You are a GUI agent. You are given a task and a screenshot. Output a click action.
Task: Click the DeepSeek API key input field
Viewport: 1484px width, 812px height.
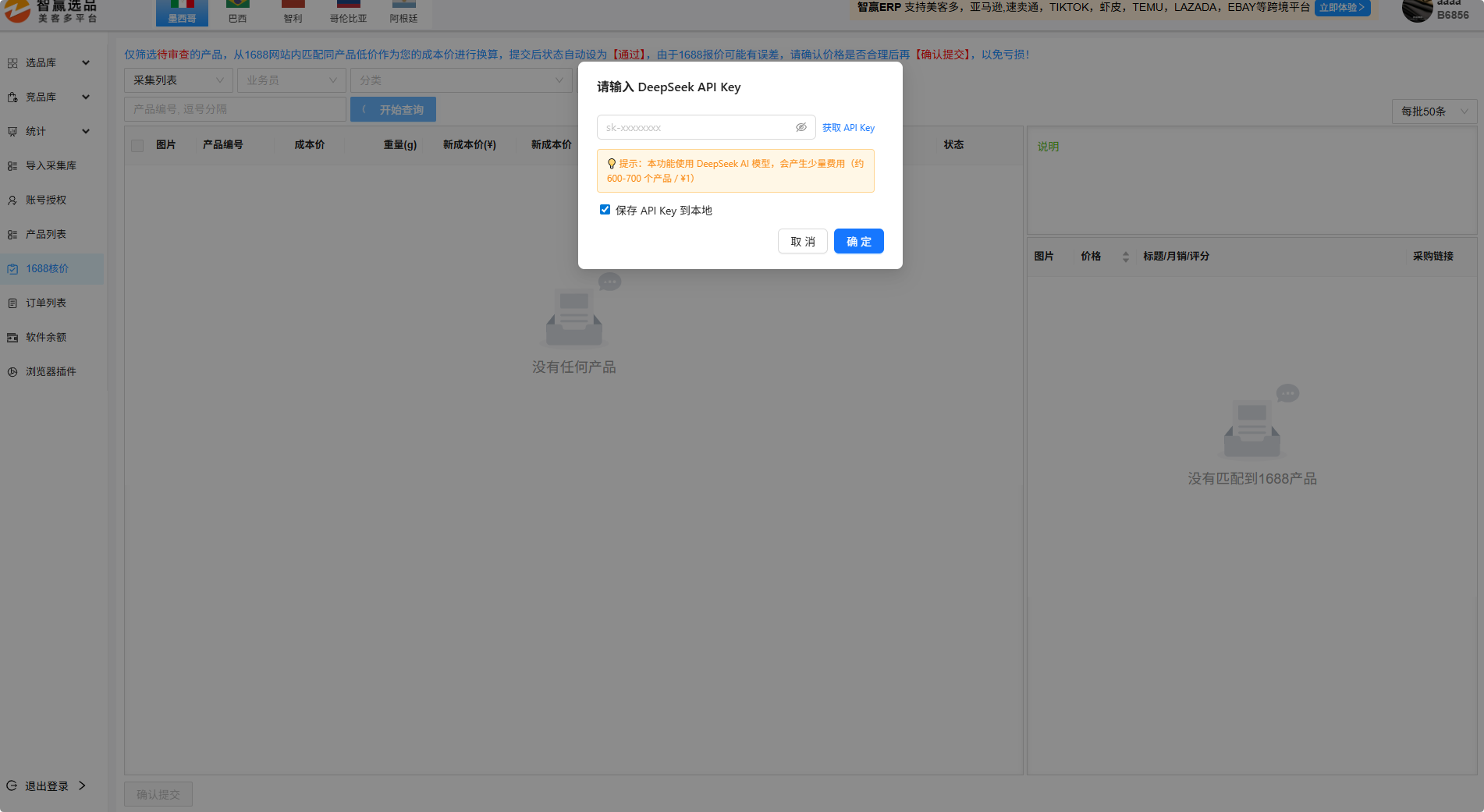coord(706,127)
